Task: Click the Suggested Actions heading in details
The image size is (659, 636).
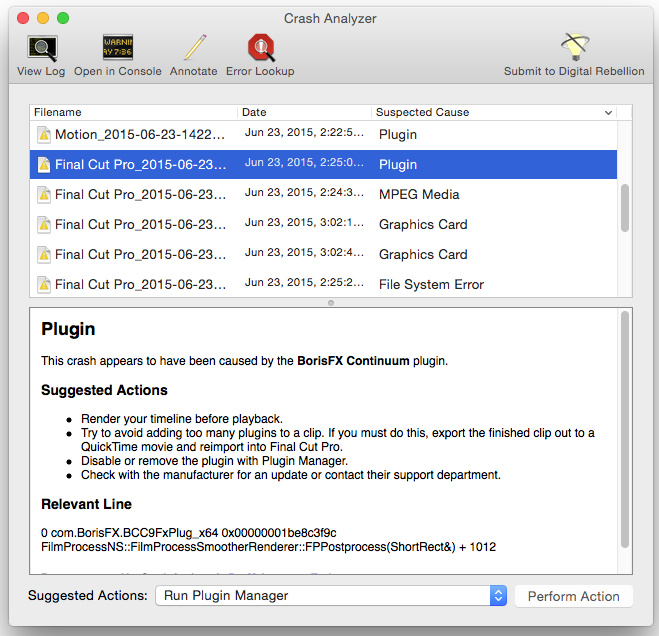Action: 104,390
